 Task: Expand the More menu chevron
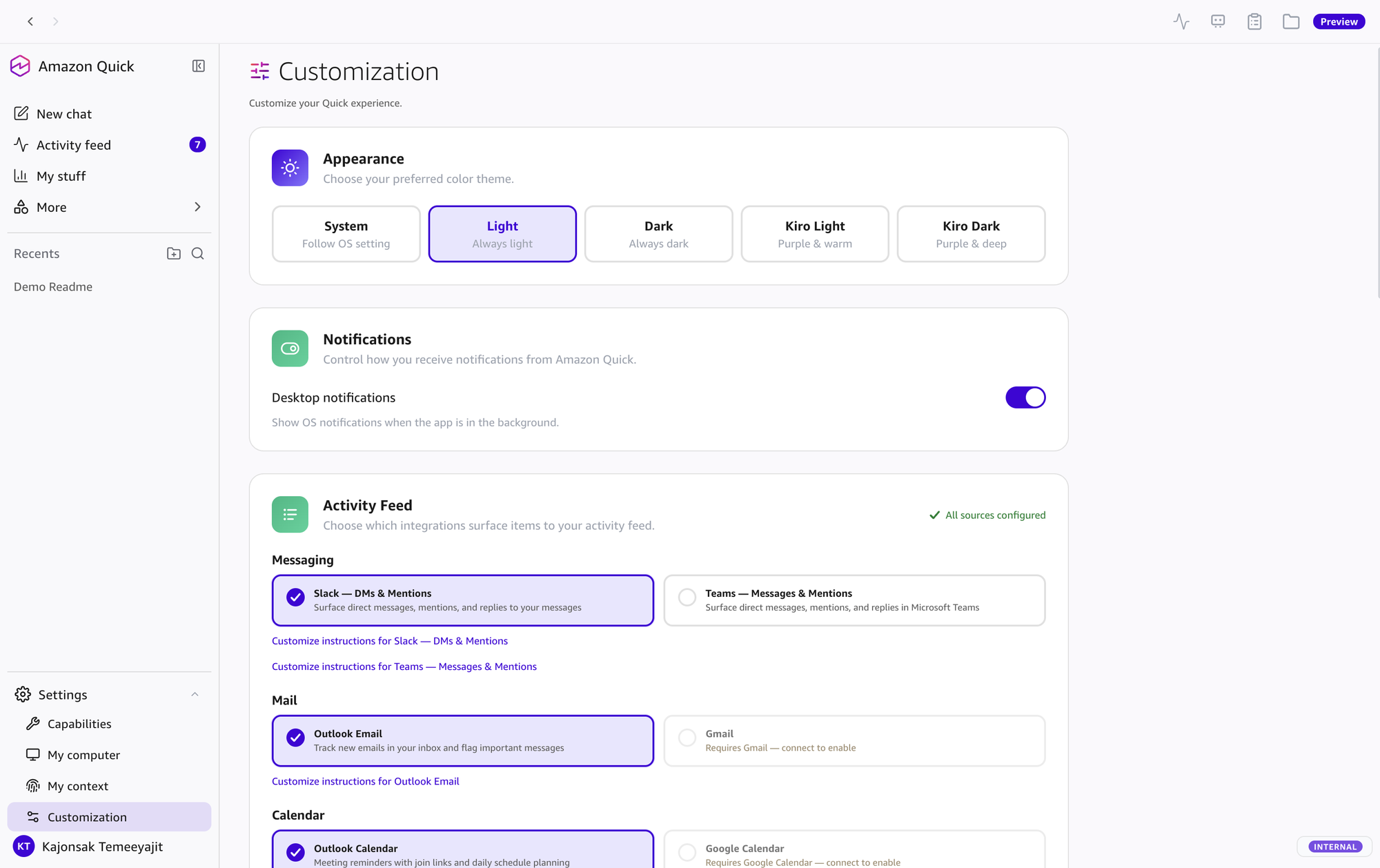click(197, 207)
